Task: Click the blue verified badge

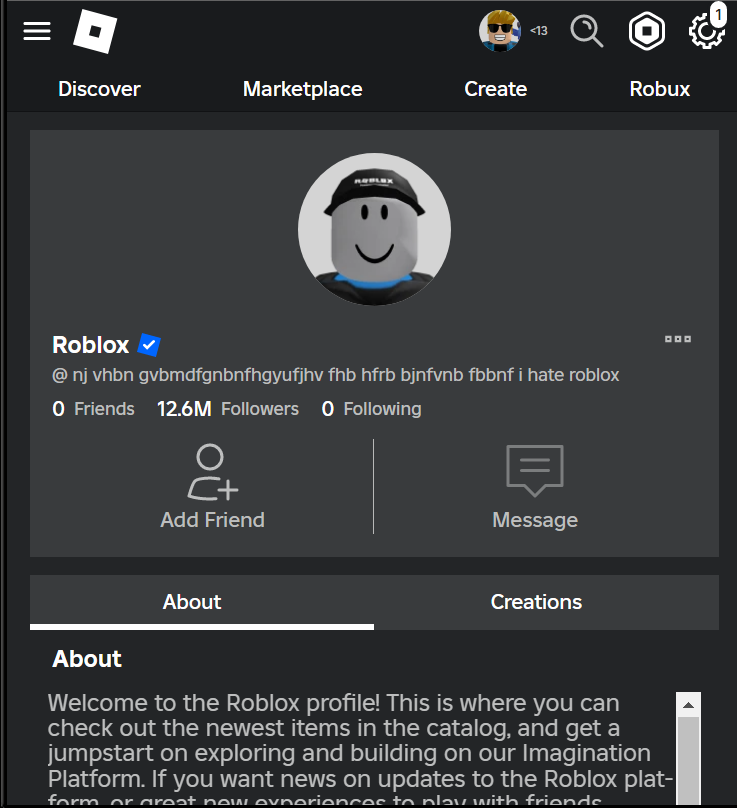Action: (x=149, y=345)
